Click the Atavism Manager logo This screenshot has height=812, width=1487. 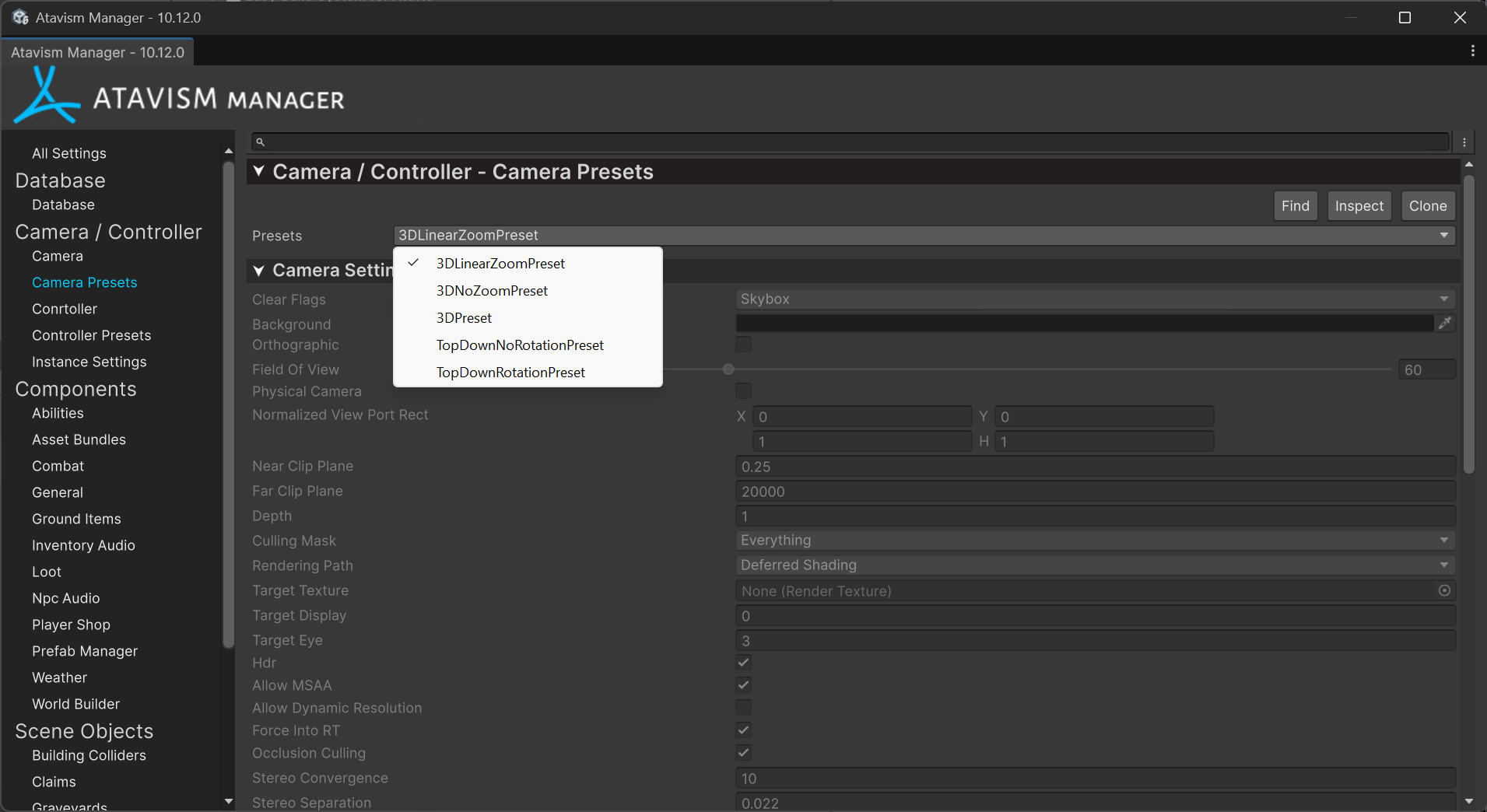tap(180, 96)
